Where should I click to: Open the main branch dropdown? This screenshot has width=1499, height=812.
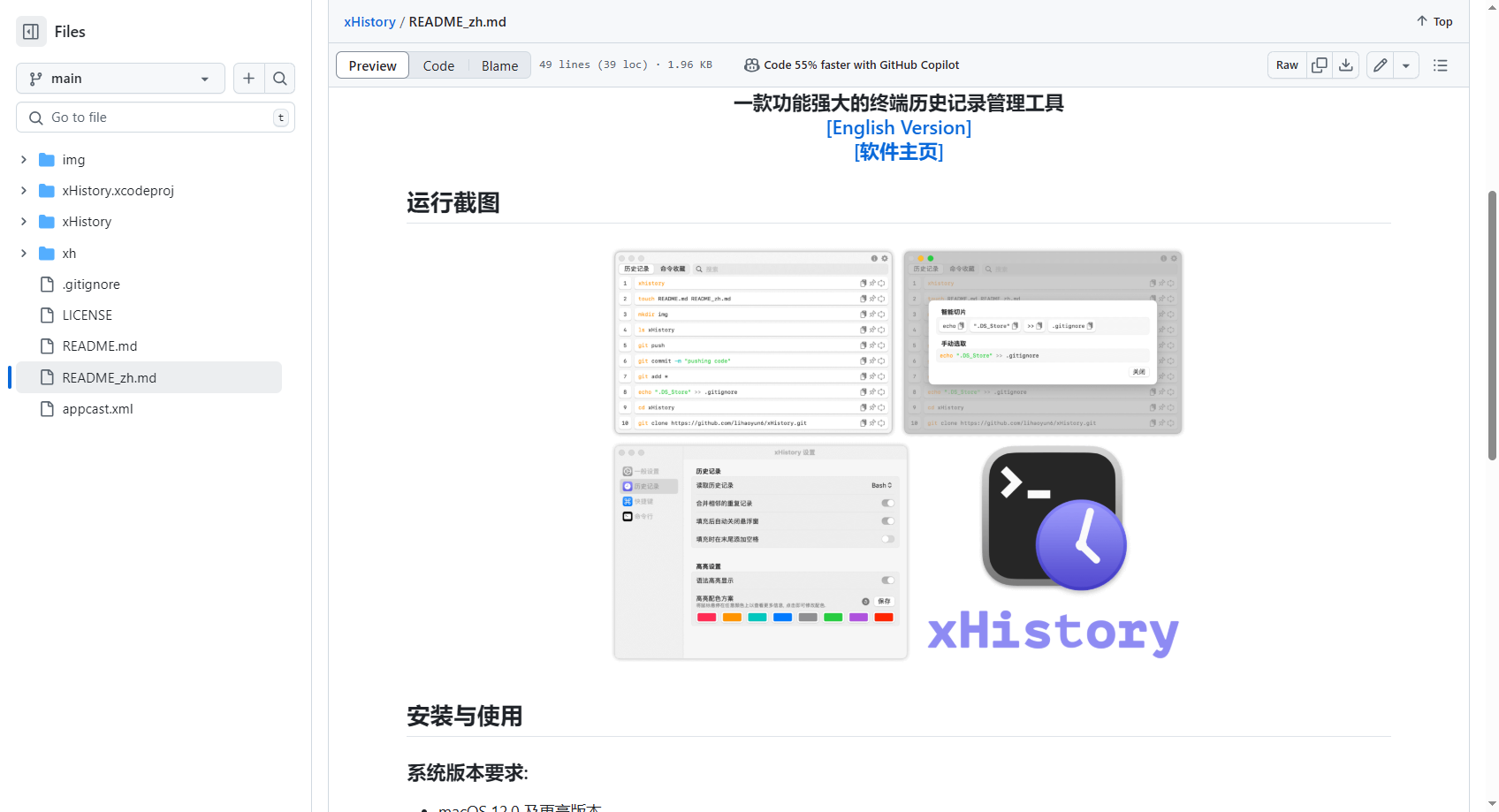pyautogui.click(x=120, y=79)
